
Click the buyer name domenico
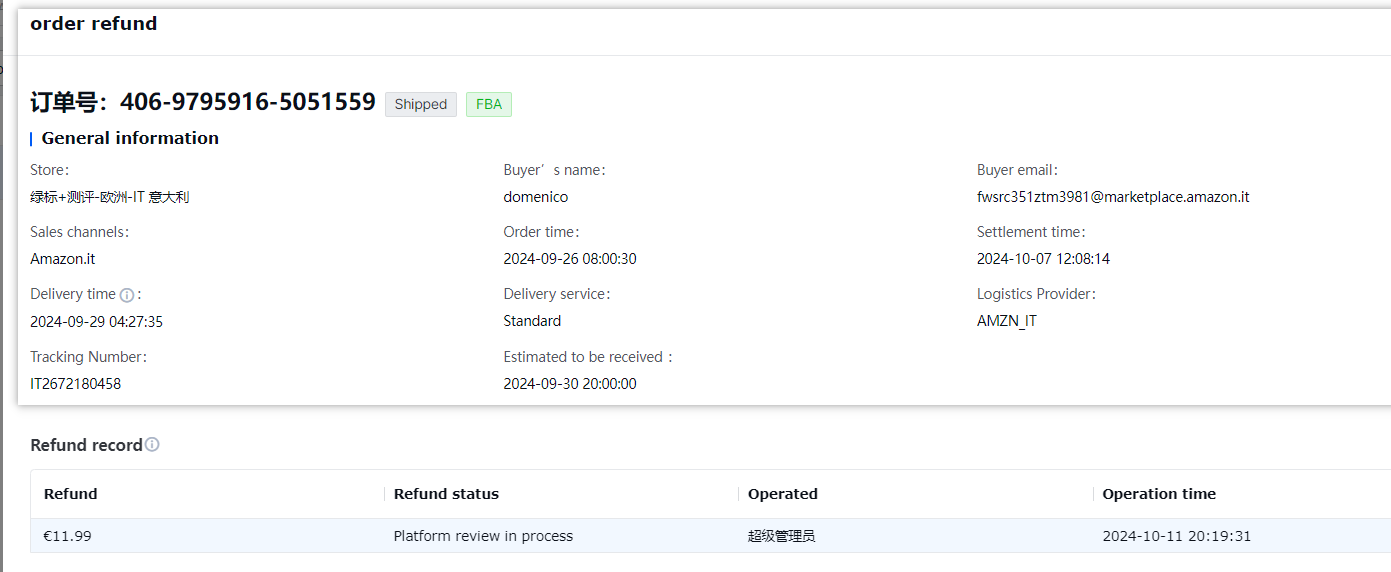[x=535, y=197]
